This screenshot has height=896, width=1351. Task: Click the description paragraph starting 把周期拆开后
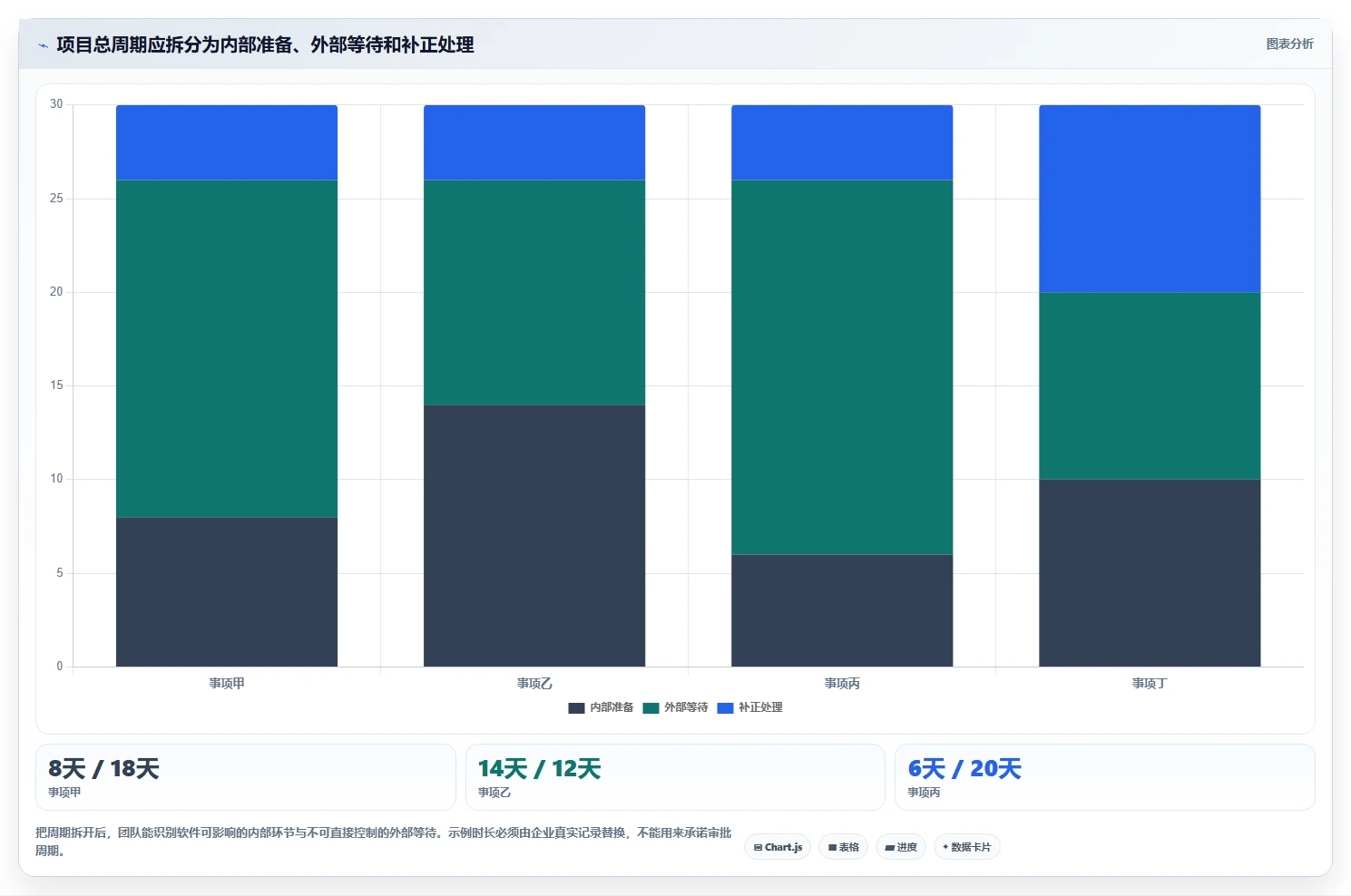(x=384, y=842)
